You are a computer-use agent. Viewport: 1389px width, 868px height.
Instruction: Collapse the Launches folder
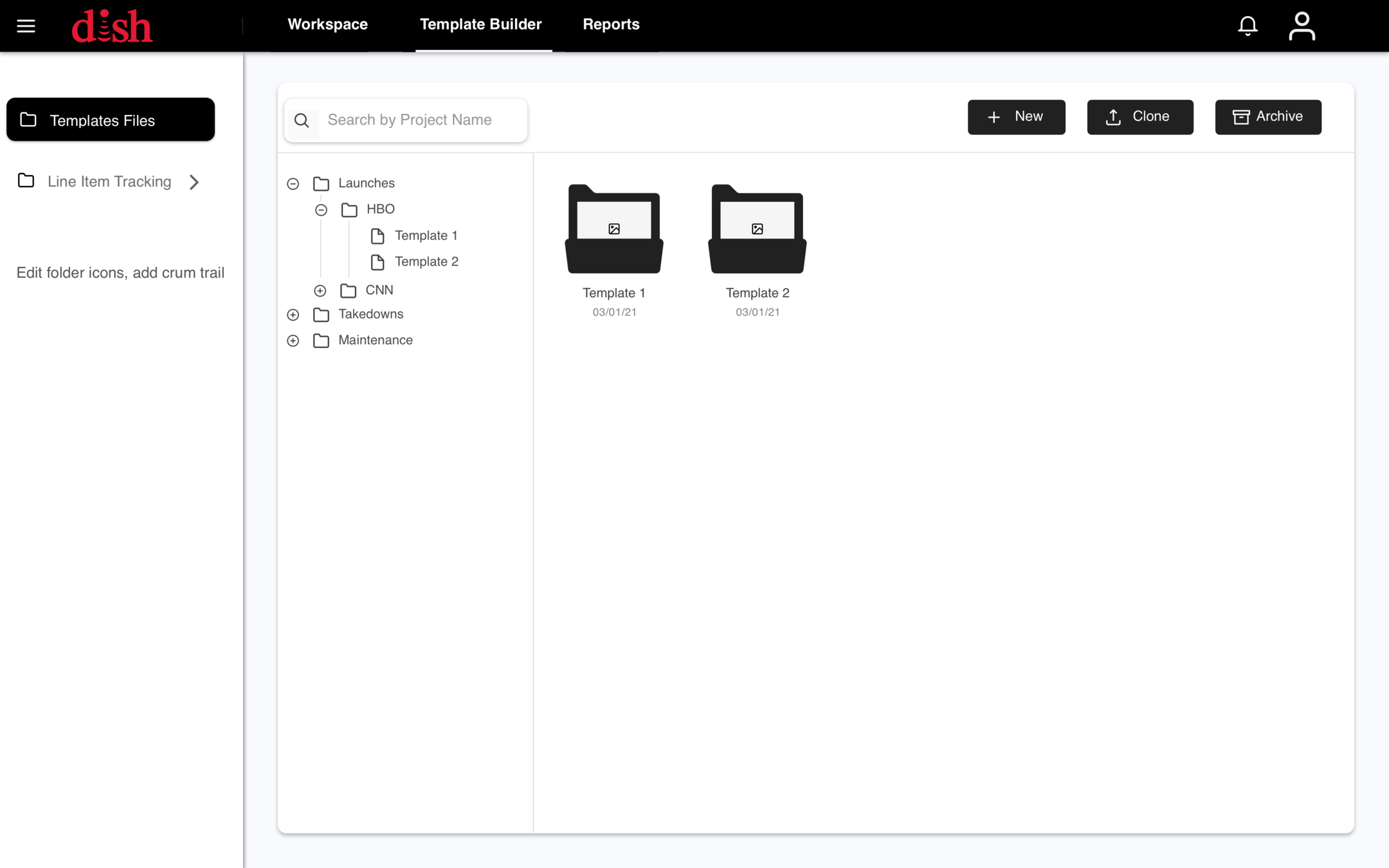pos(293,184)
